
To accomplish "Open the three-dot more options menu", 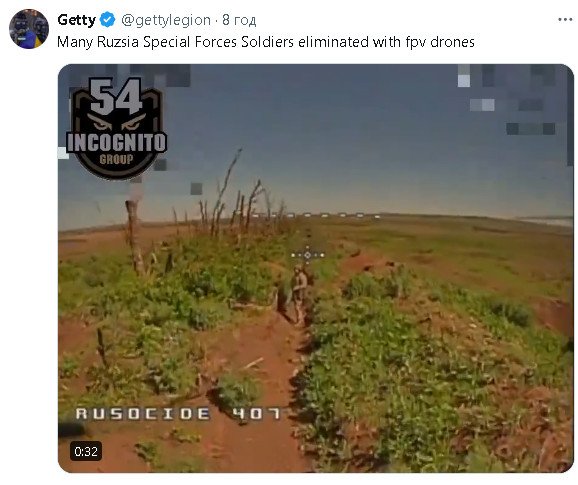I will [565, 20].
